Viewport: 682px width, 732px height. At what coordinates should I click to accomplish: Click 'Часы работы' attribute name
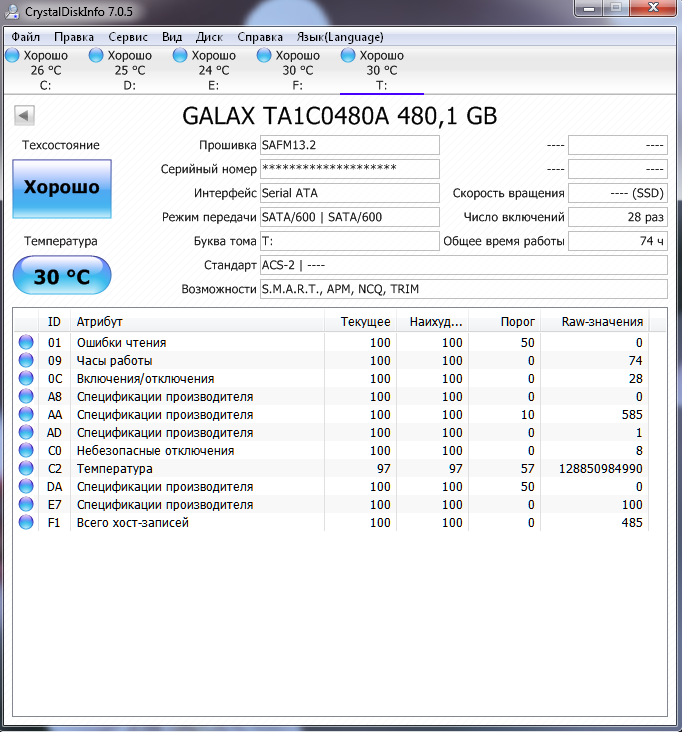point(114,361)
